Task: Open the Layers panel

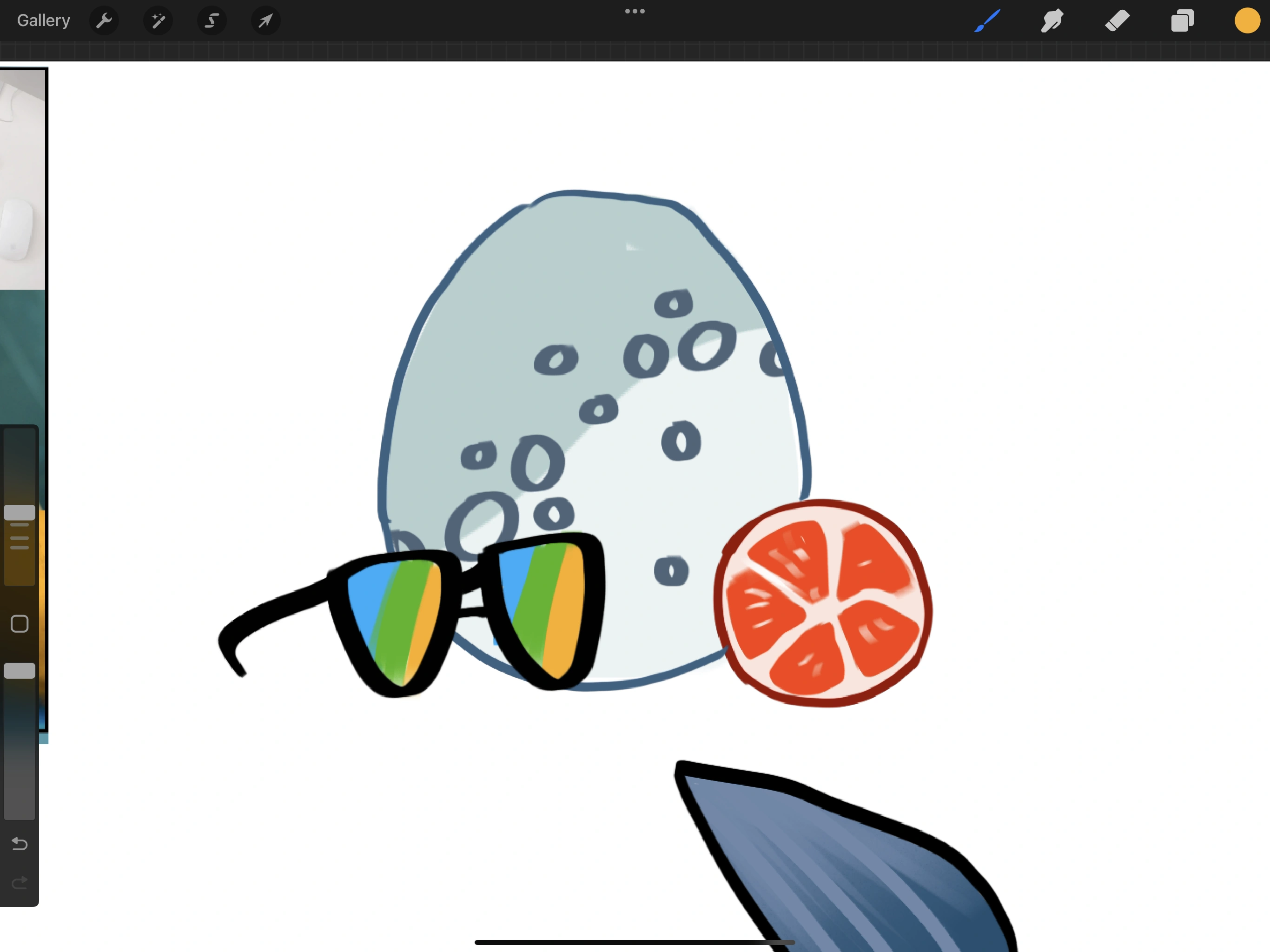Action: tap(1182, 21)
